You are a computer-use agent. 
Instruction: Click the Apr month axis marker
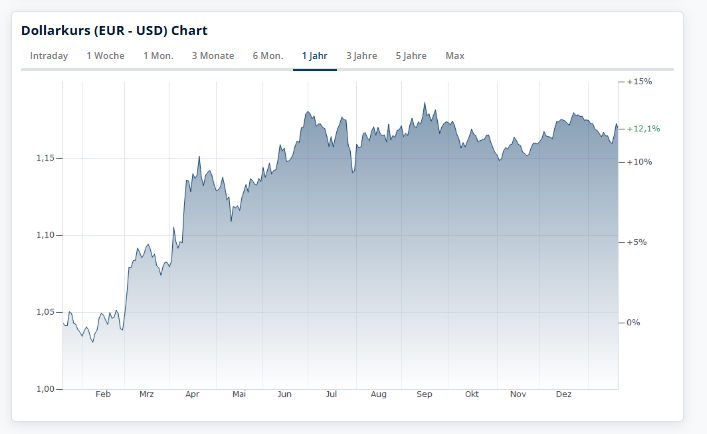pyautogui.click(x=192, y=395)
